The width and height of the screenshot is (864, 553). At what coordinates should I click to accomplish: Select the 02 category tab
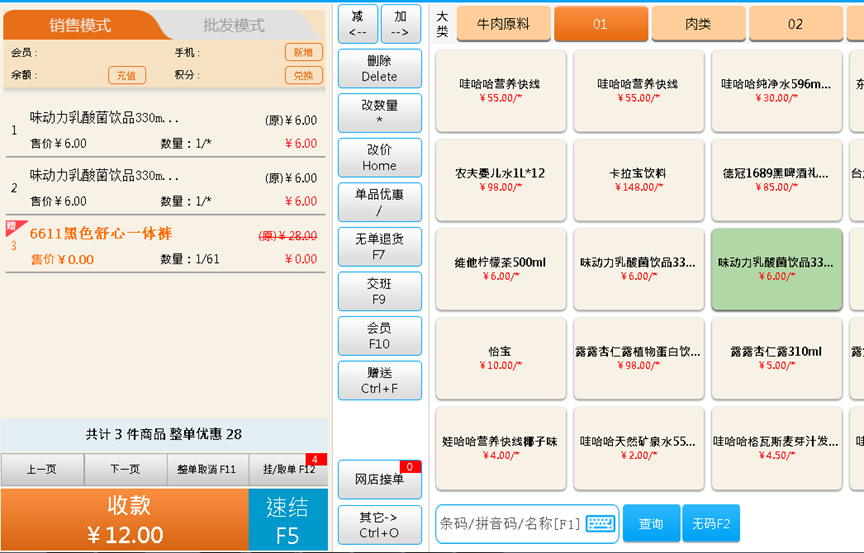coord(795,24)
